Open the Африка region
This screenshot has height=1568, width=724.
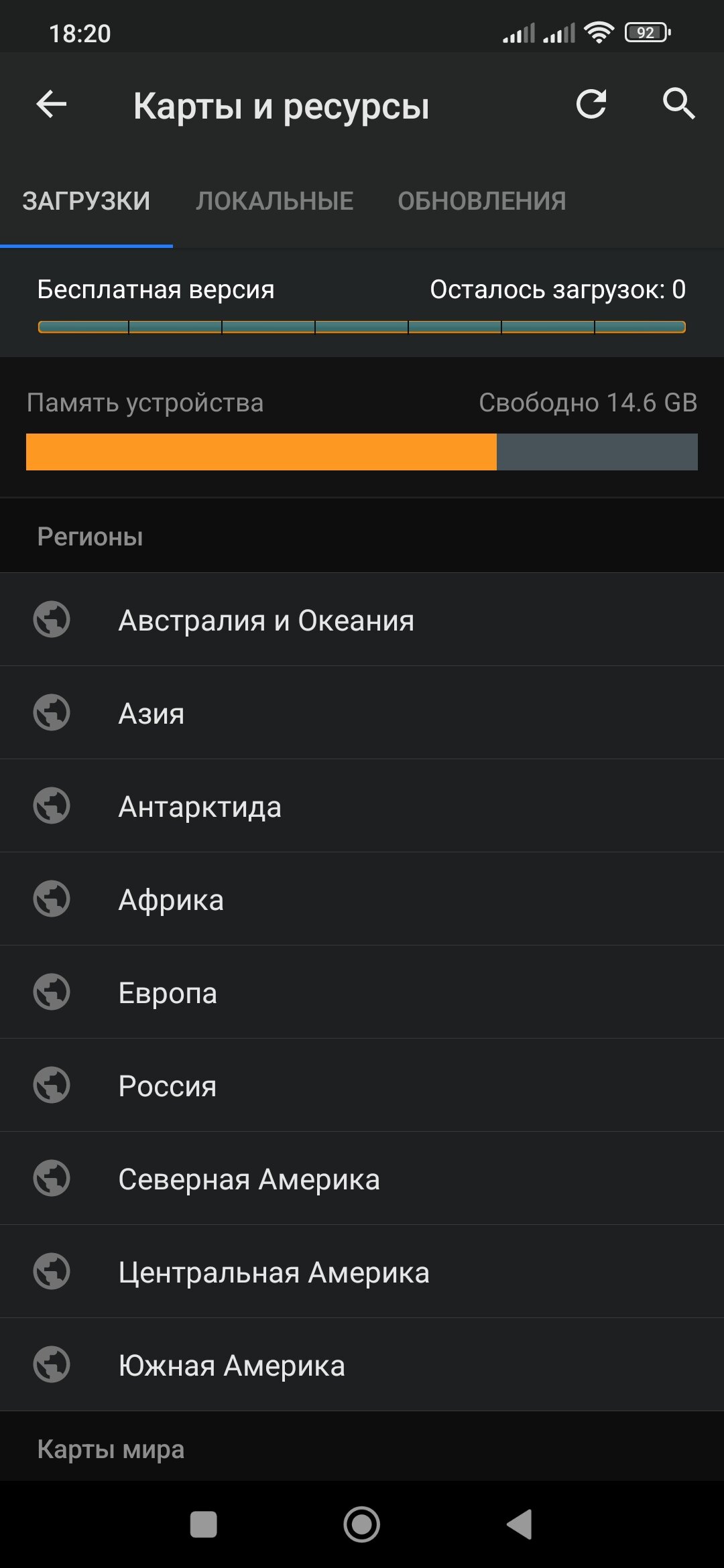[x=362, y=899]
